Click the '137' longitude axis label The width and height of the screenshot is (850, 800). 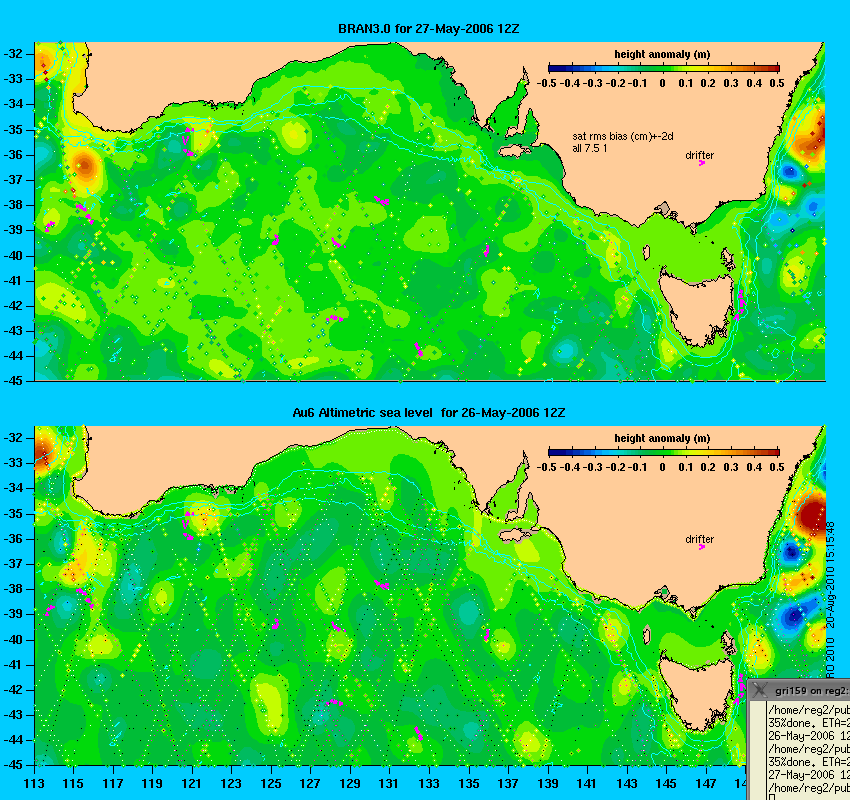coord(508,784)
